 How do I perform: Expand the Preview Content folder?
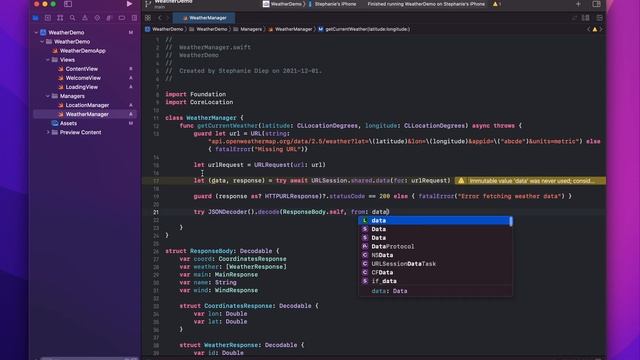click(x=48, y=132)
